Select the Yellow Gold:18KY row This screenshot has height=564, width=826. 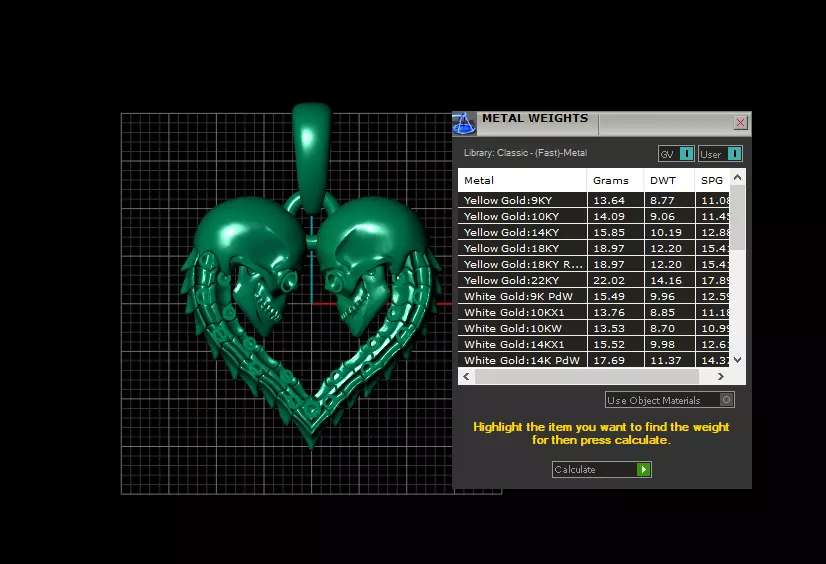tap(594, 248)
